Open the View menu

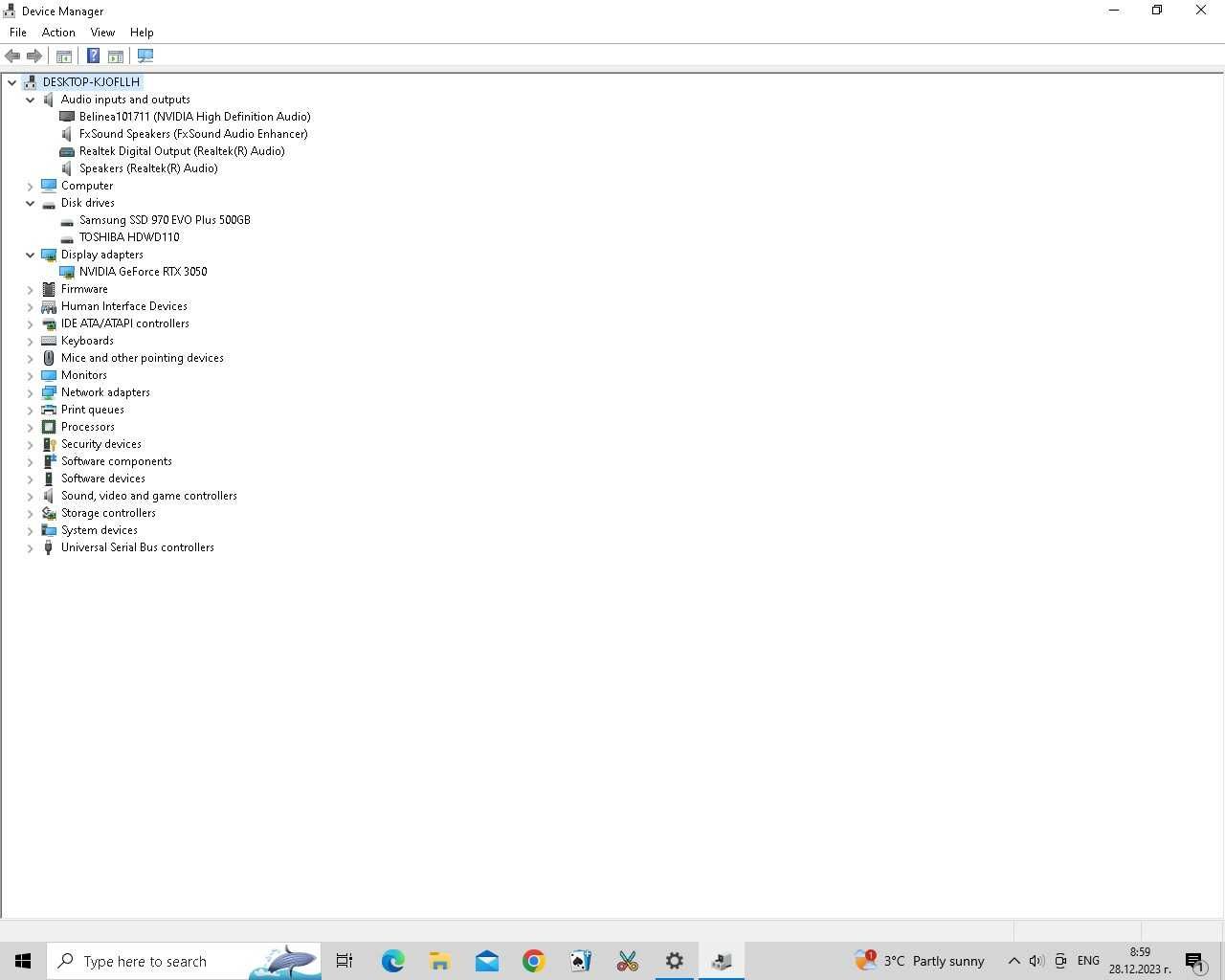coord(102,33)
